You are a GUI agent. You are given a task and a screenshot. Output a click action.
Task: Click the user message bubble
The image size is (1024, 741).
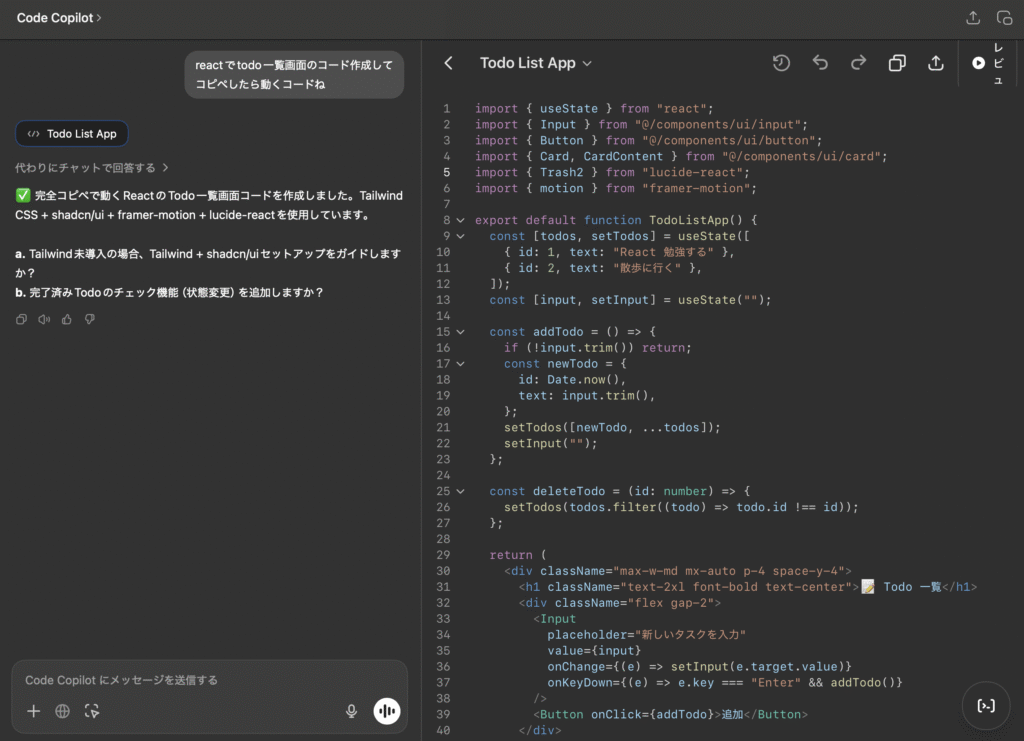click(294, 74)
